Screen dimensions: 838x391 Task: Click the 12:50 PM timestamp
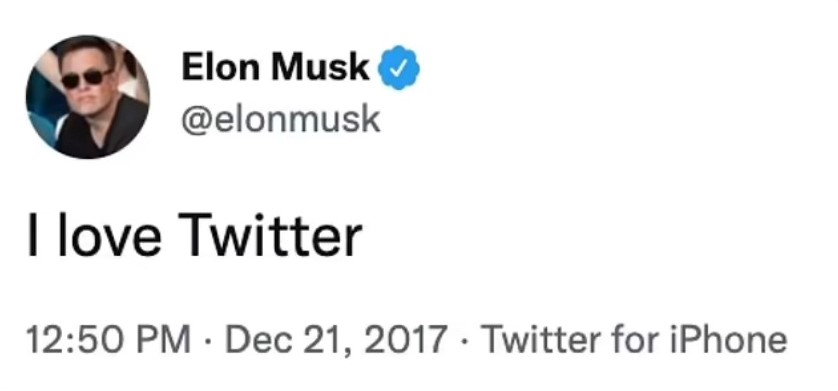[x=108, y=340]
